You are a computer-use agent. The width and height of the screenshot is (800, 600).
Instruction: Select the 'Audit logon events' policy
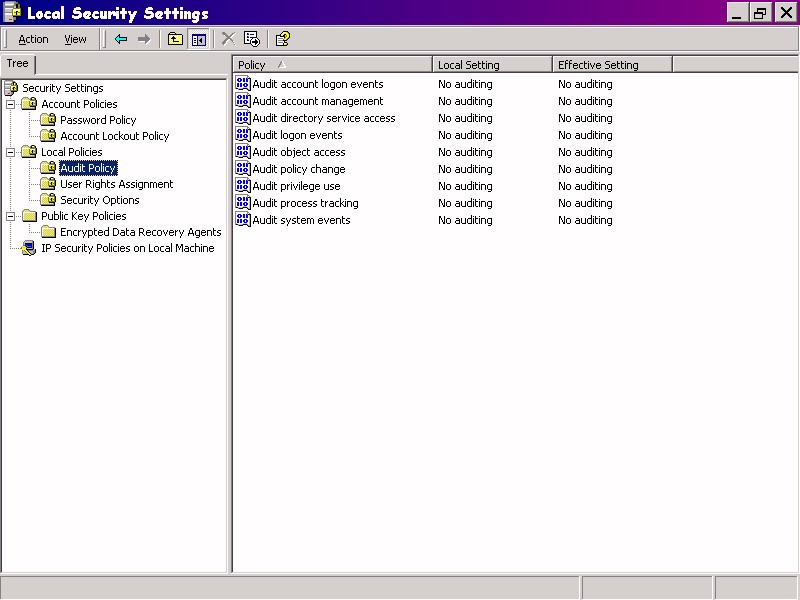coord(297,135)
